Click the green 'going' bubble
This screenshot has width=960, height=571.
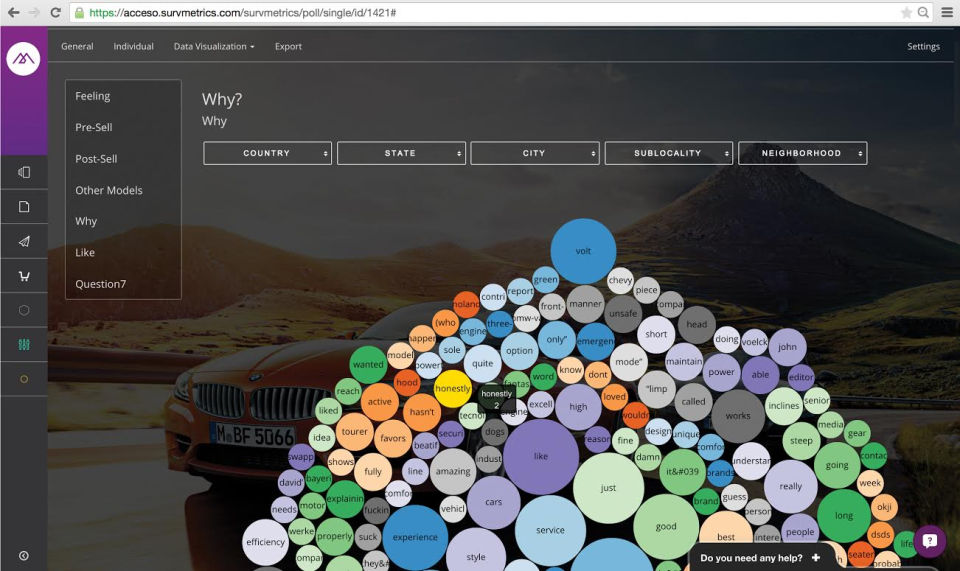tap(837, 465)
